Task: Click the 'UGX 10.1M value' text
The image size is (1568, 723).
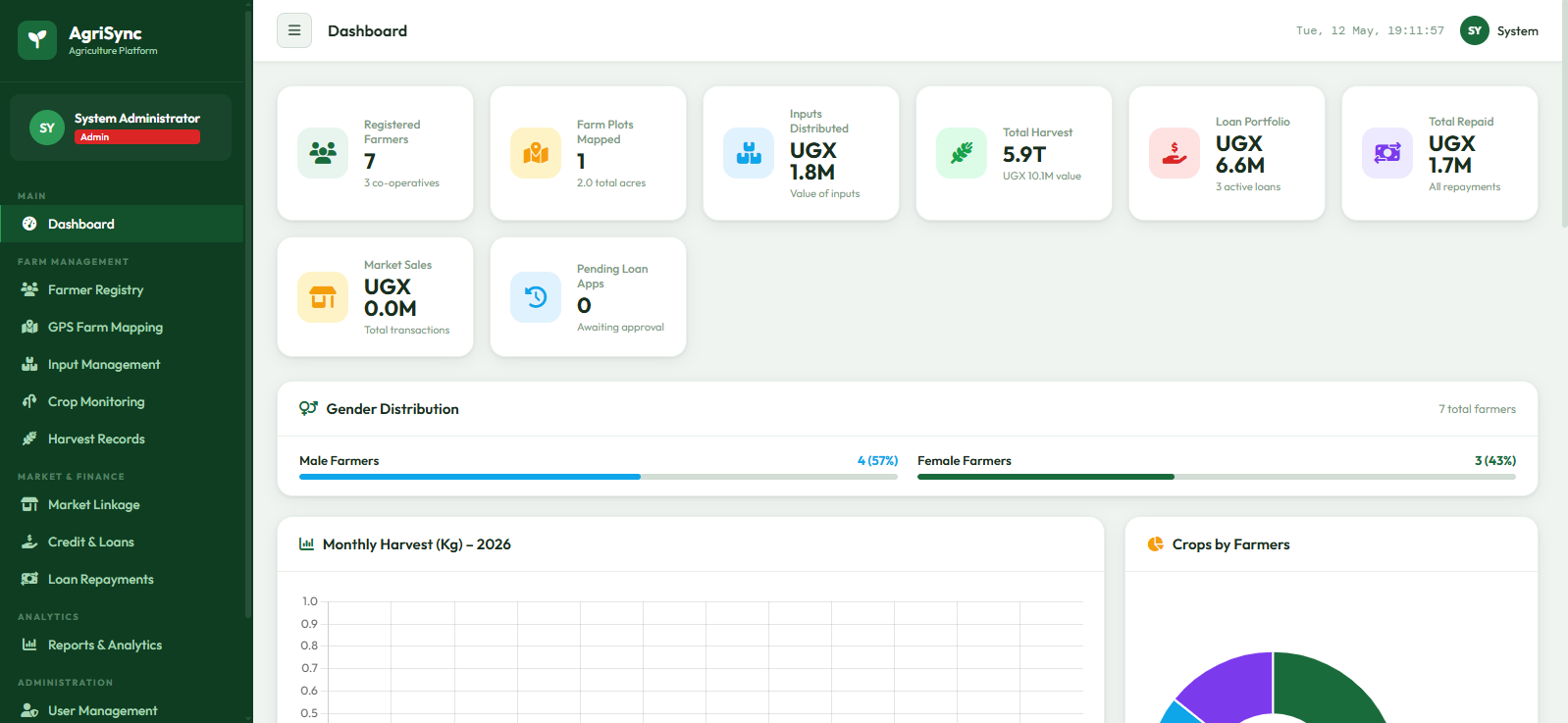Action: (x=1041, y=176)
